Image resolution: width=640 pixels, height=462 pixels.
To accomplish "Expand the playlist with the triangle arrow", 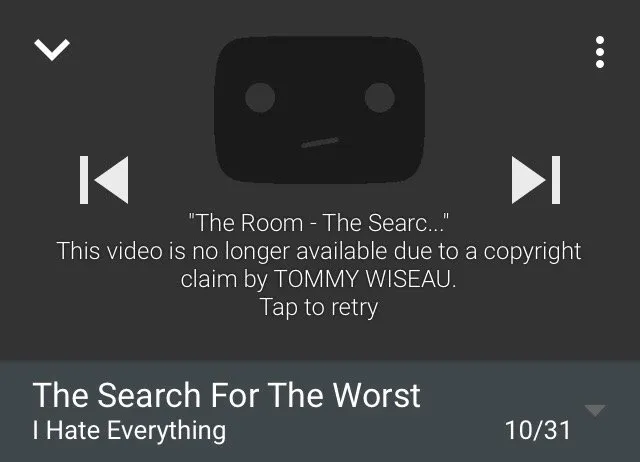I will pyautogui.click(x=595, y=410).
